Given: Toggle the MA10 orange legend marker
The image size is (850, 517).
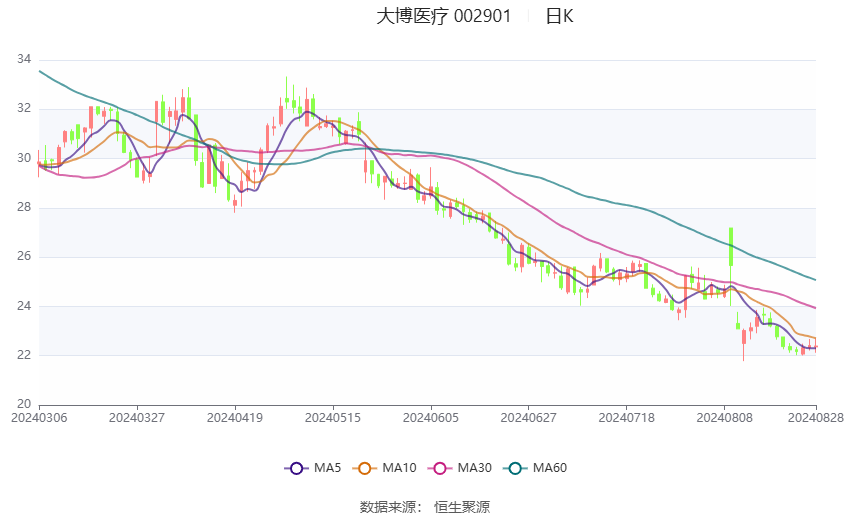Looking at the screenshot, I should pos(364,468).
